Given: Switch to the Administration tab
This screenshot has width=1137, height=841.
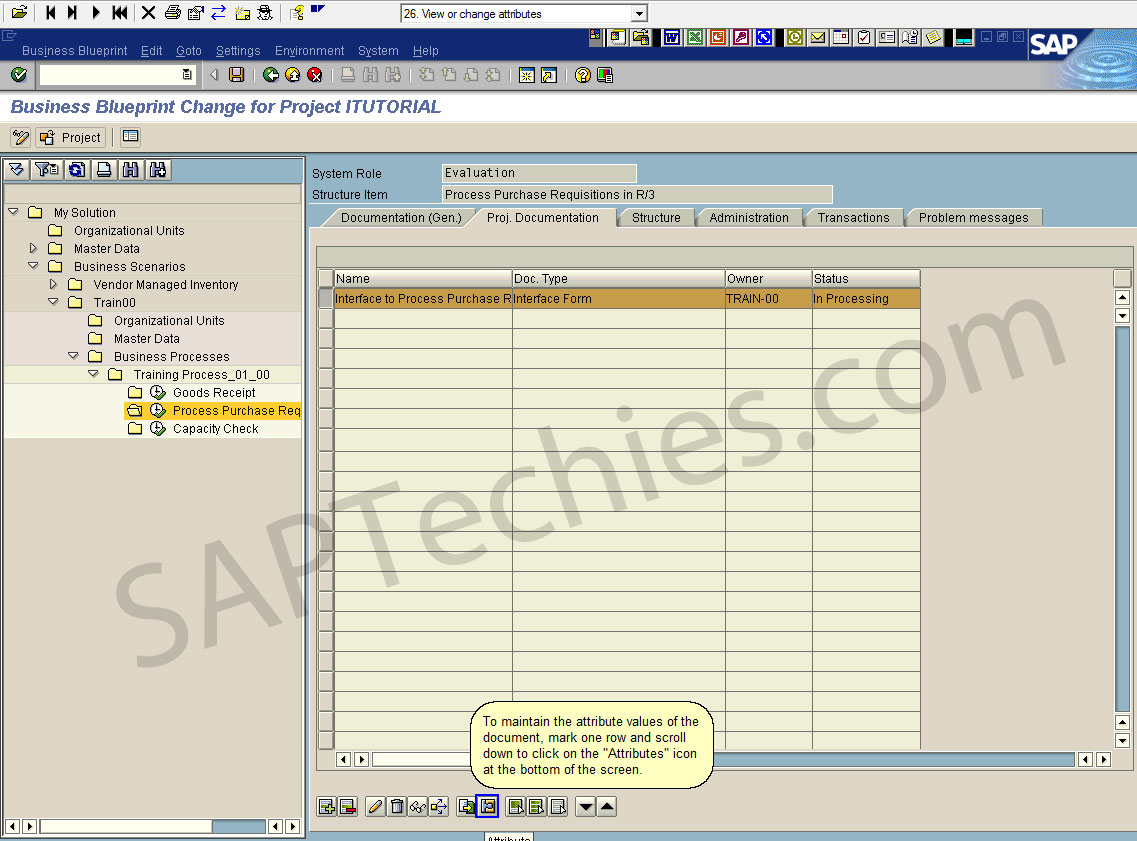Looking at the screenshot, I should pyautogui.click(x=749, y=218).
